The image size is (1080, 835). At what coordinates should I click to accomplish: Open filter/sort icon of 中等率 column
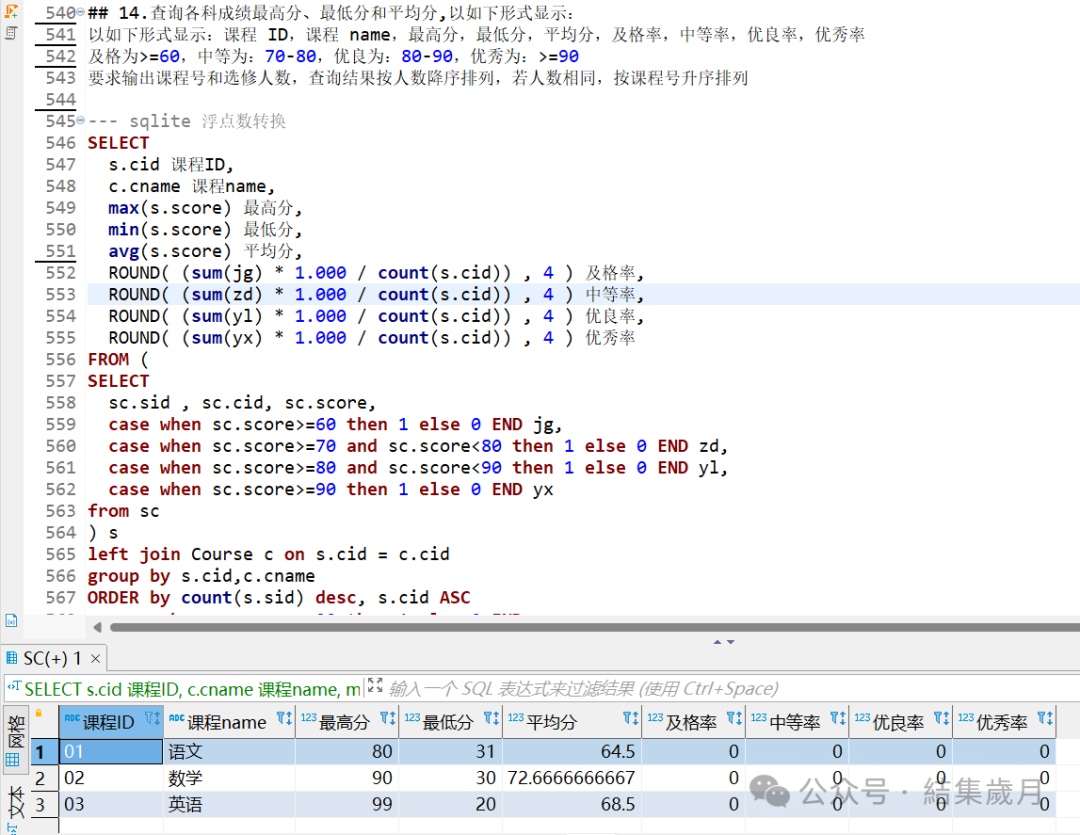point(838,719)
